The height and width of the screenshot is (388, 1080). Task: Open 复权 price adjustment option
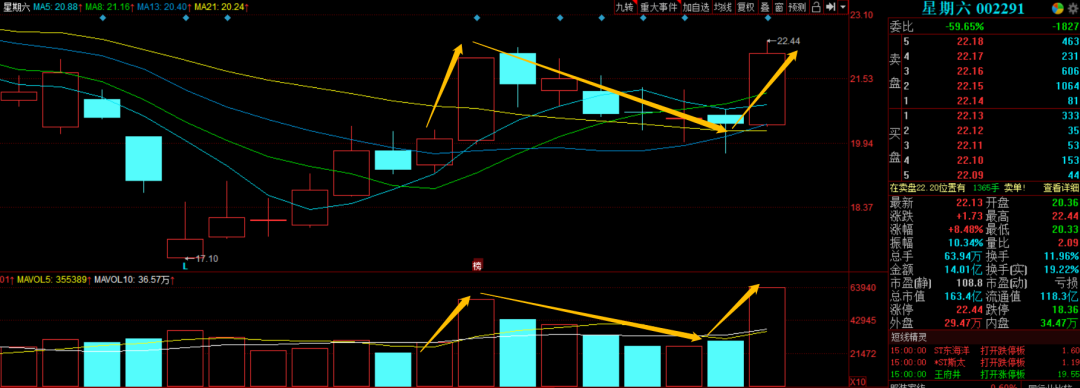pyautogui.click(x=745, y=7)
